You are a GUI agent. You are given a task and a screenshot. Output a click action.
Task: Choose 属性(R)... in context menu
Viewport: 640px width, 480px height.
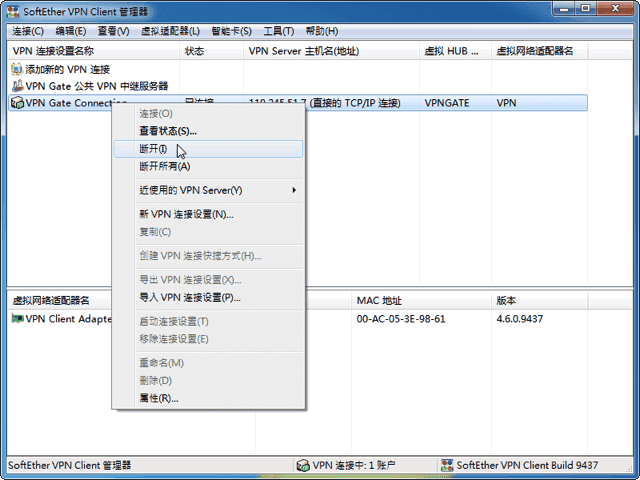click(x=208, y=398)
